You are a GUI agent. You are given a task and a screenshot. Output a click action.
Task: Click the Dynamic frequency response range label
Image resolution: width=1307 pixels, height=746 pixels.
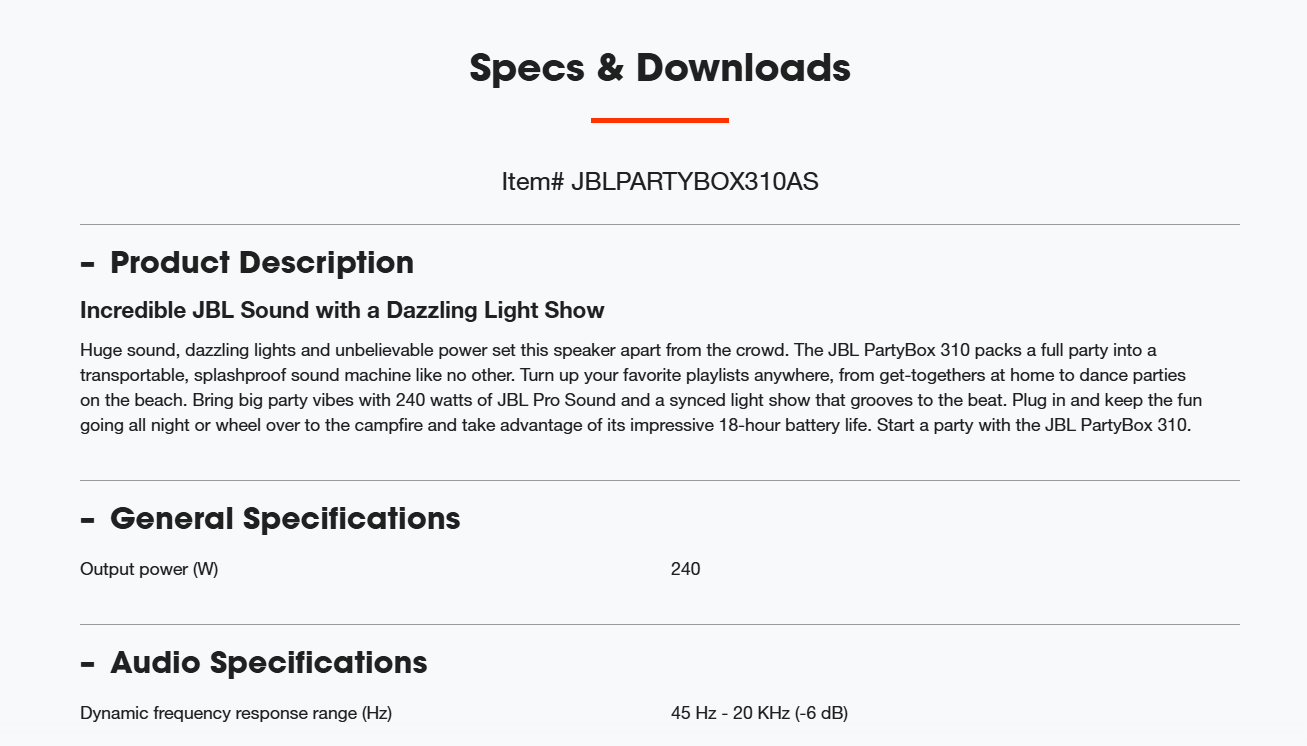(236, 713)
